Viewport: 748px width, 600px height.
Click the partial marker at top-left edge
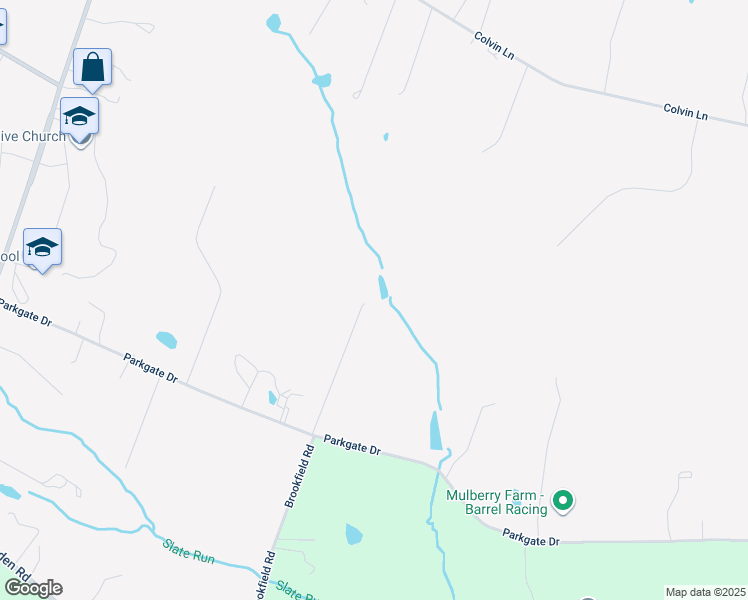[x=2, y=26]
